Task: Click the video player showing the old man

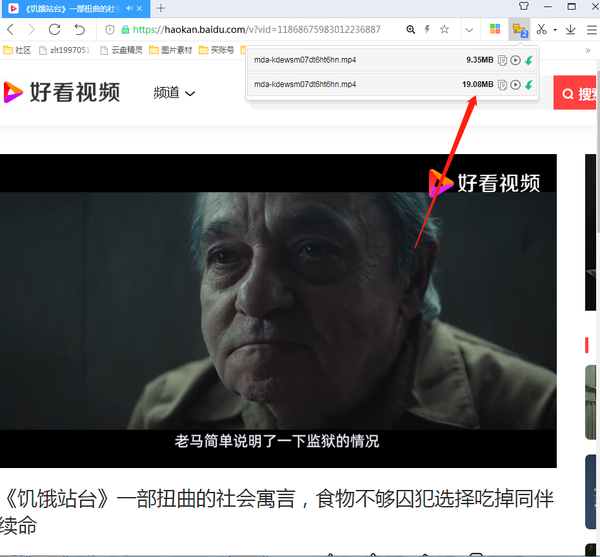Action: pos(278,311)
